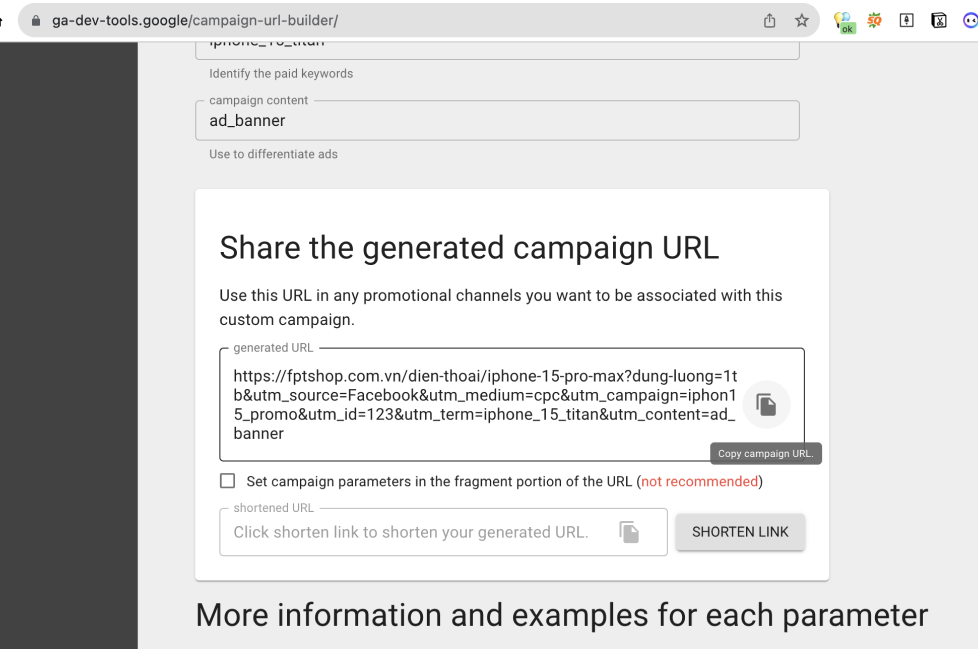Enable campaign parameters in URL fragment checkbox
The height and width of the screenshot is (649, 978).
(228, 481)
